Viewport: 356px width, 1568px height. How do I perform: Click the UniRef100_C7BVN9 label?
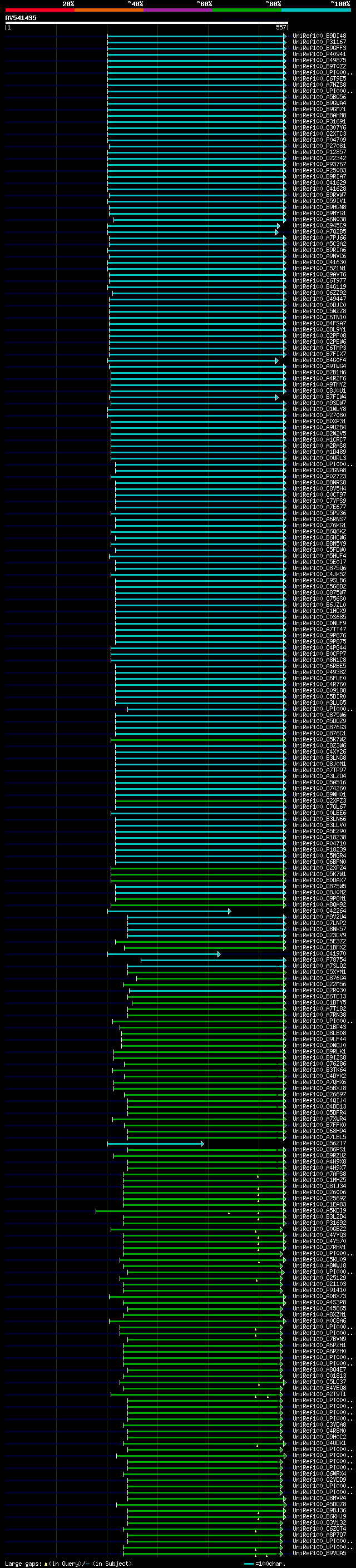click(319, 1339)
